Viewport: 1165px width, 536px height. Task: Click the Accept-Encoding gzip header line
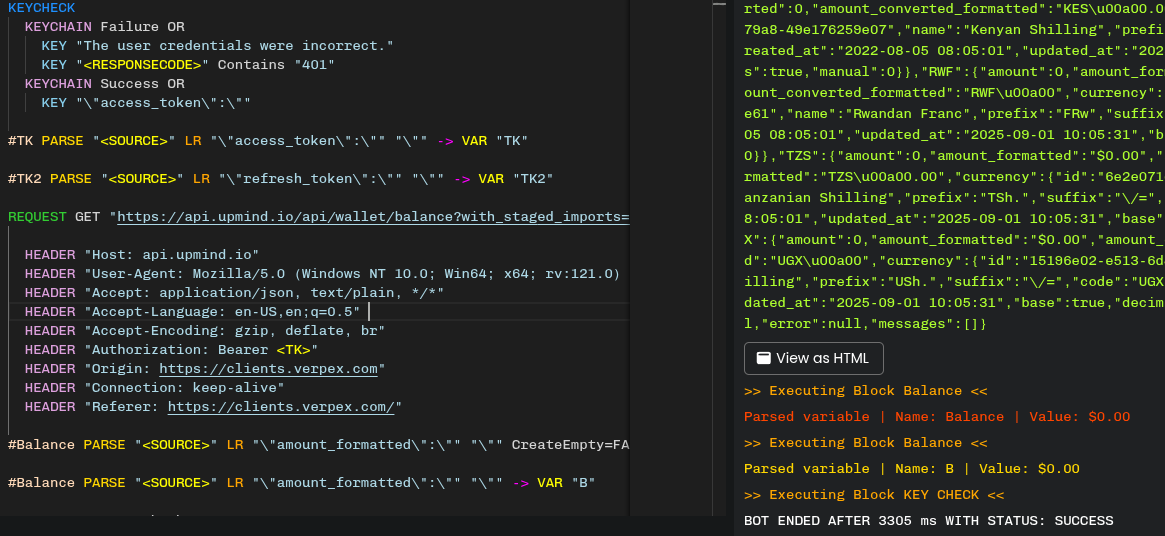click(x=204, y=331)
